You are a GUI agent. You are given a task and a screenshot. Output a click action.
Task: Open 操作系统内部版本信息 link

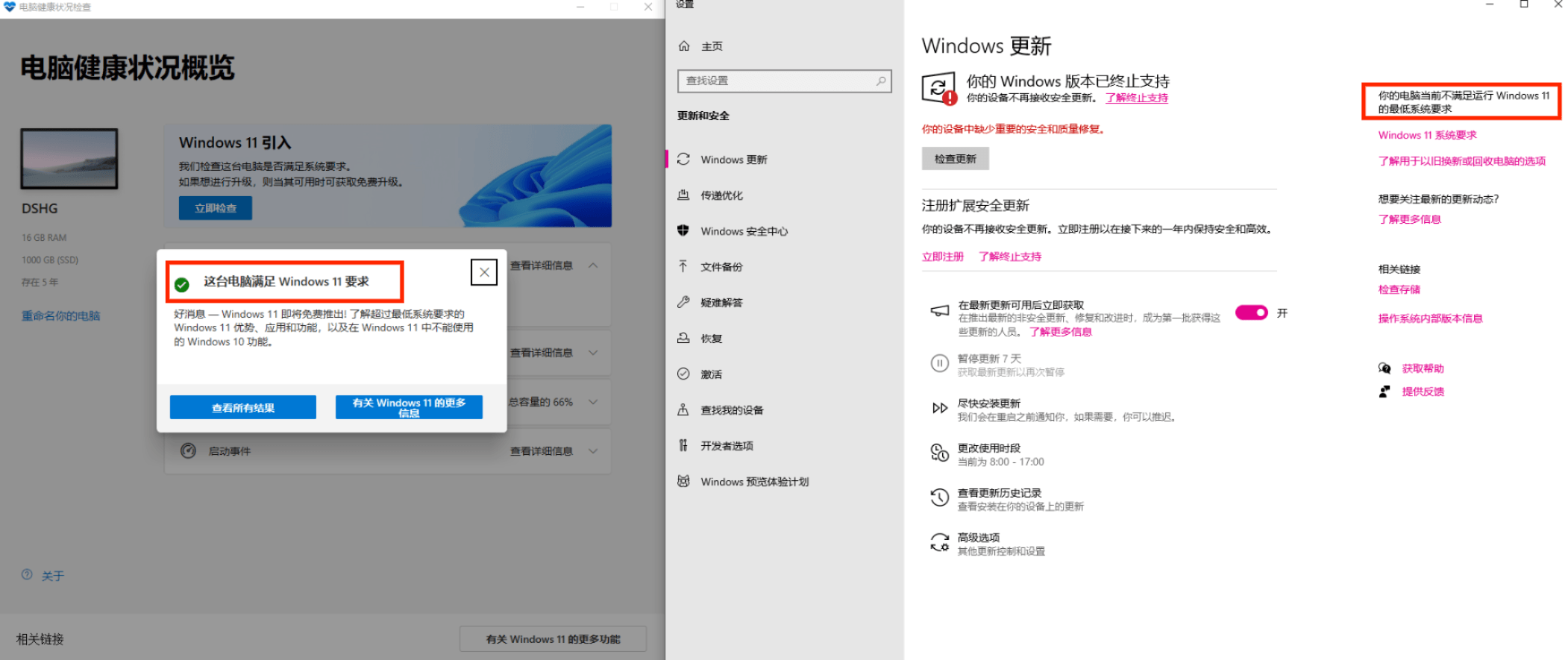pos(1430,318)
